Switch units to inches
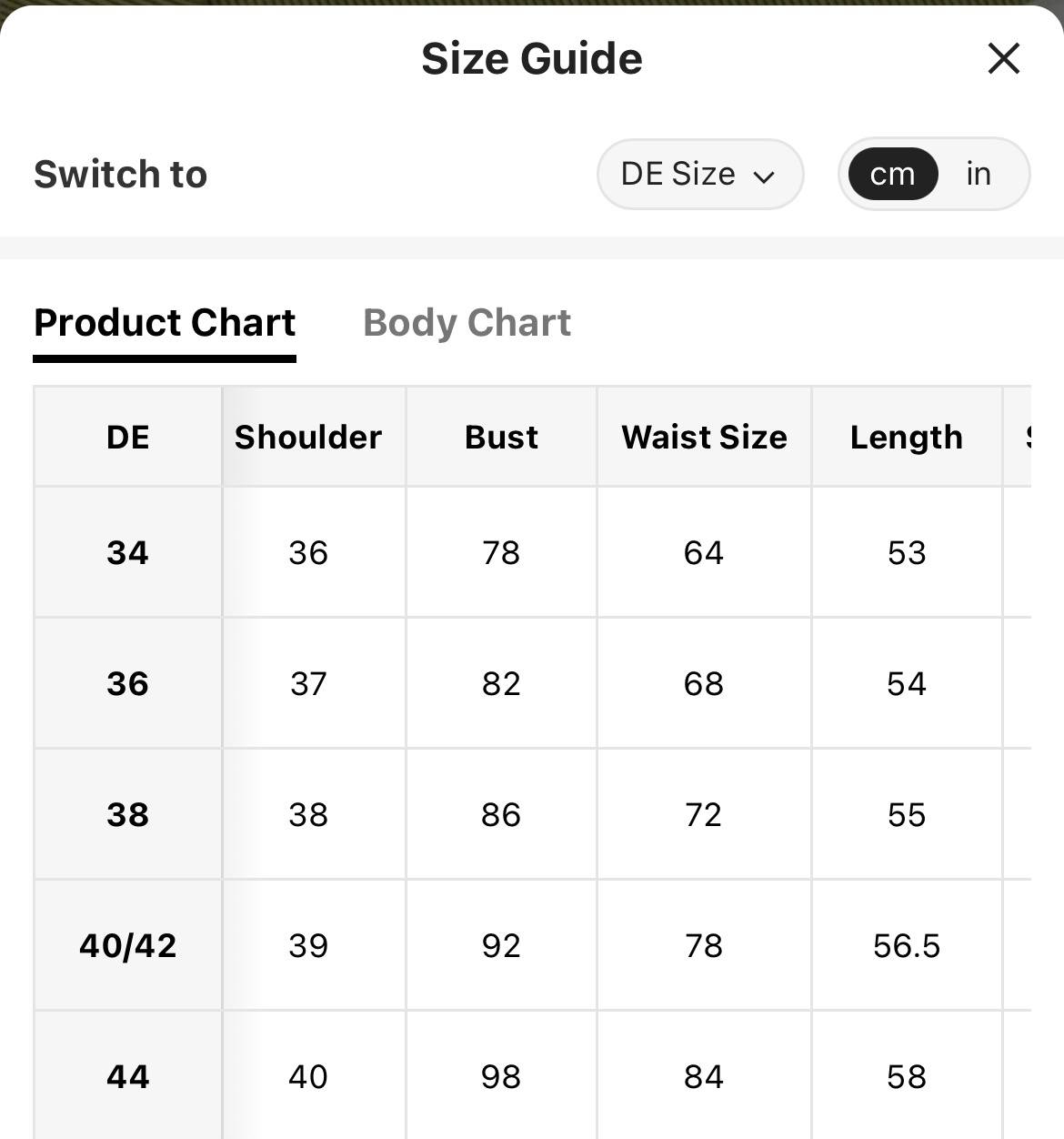 979,174
